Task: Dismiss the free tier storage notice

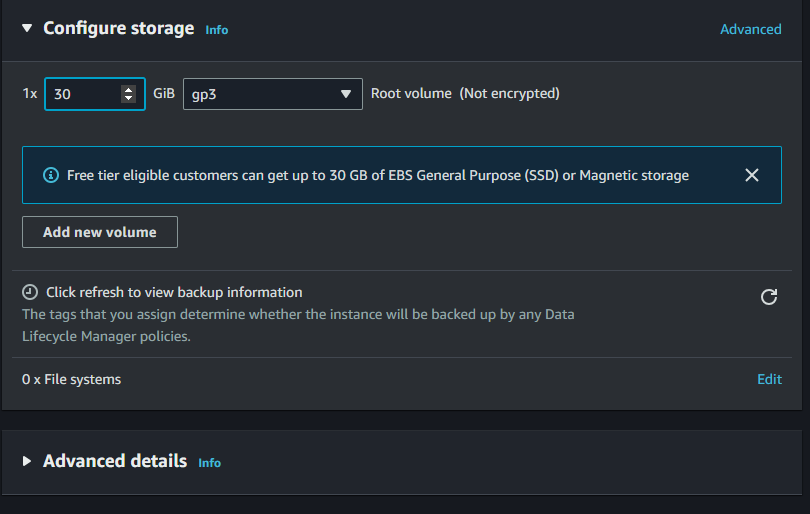Action: [x=752, y=175]
